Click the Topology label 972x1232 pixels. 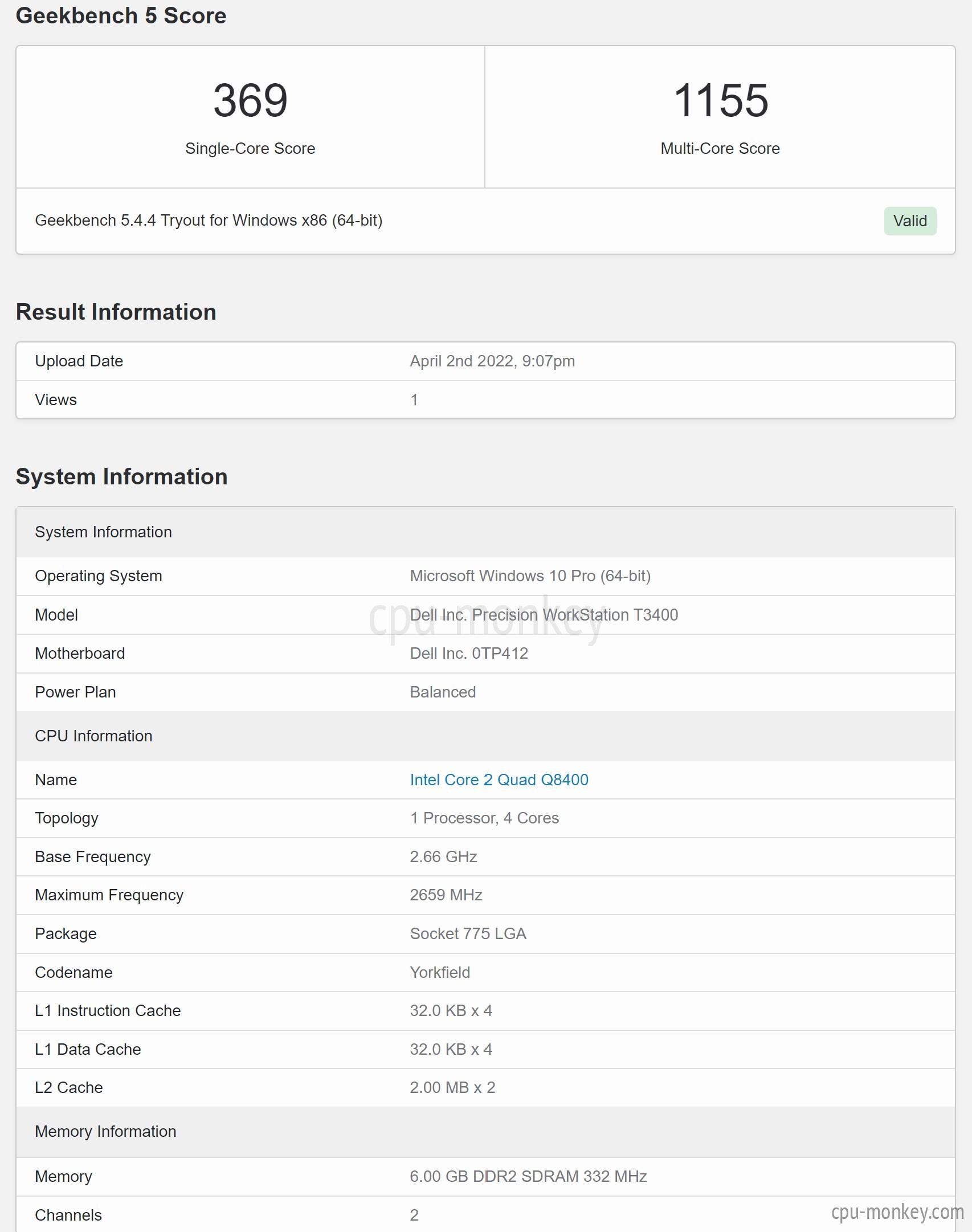coord(67,818)
